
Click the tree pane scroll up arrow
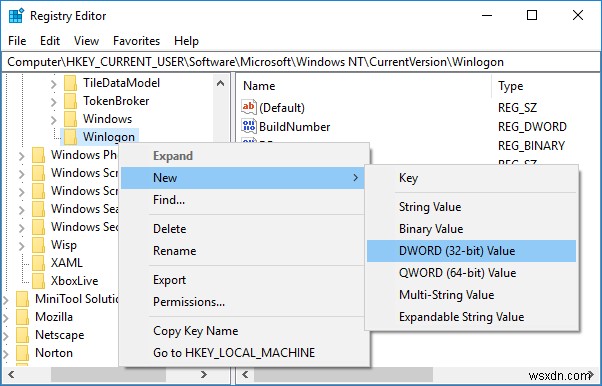220,83
